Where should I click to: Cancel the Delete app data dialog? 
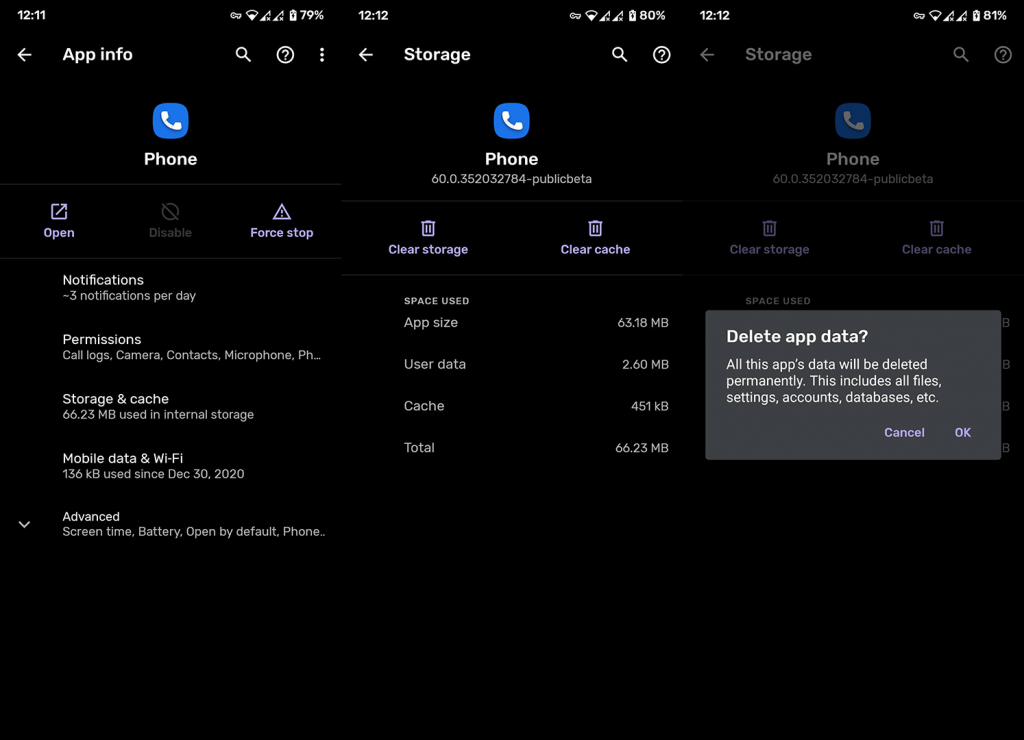point(904,433)
